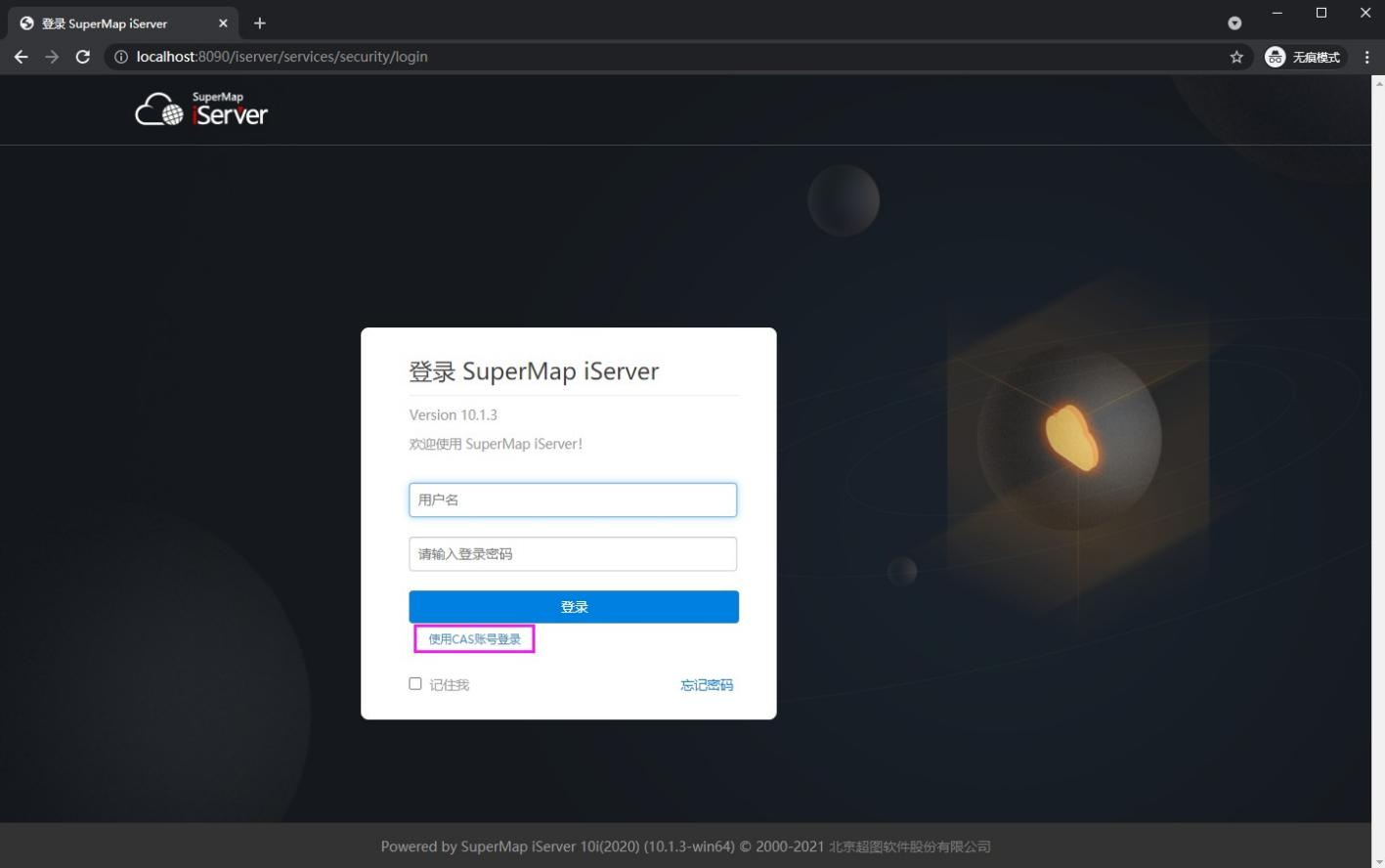Image resolution: width=1385 pixels, height=868 pixels.
Task: Click the browser forward arrow
Action: click(52, 57)
